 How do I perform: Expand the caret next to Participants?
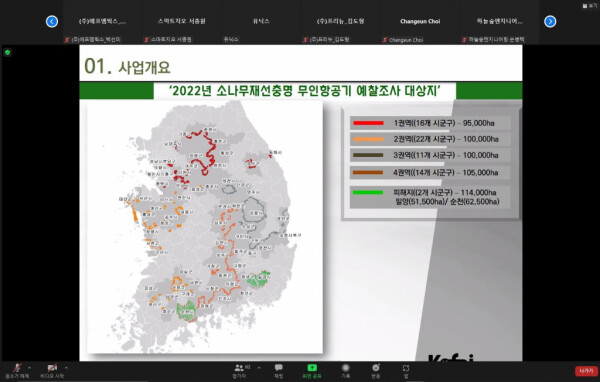pos(259,368)
